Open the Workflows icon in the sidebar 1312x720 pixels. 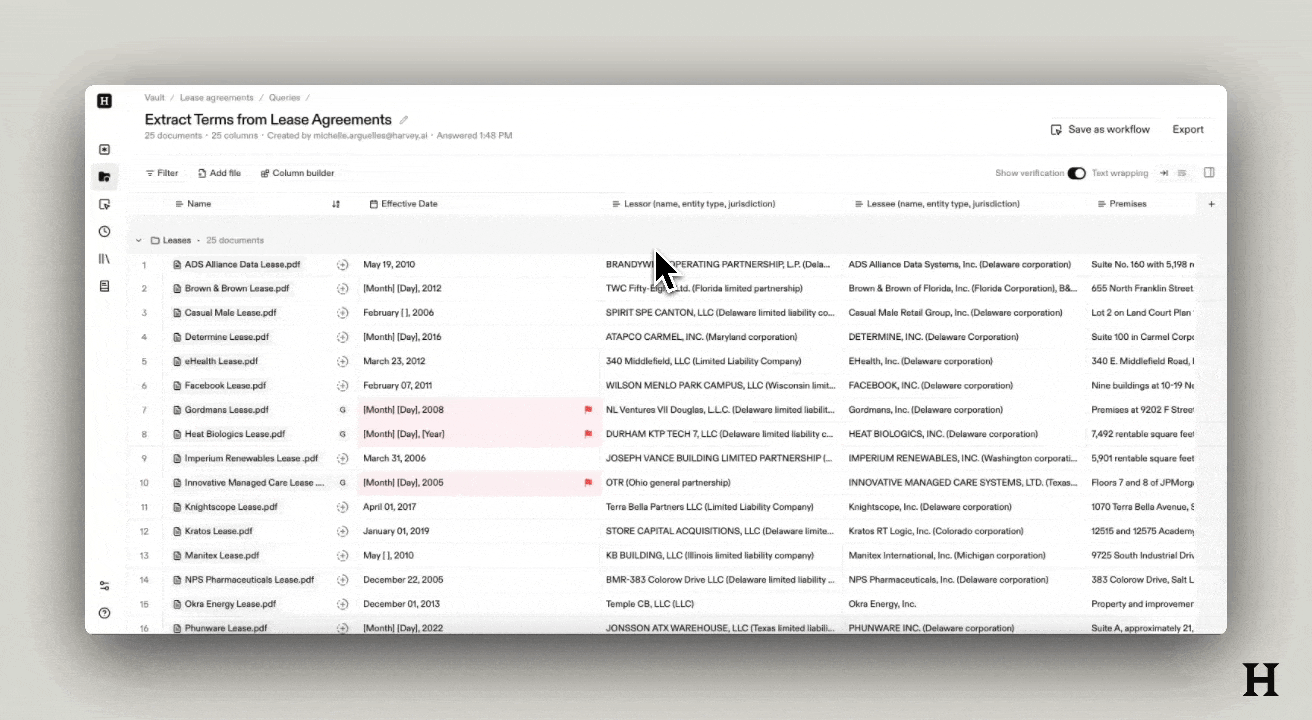click(x=104, y=204)
